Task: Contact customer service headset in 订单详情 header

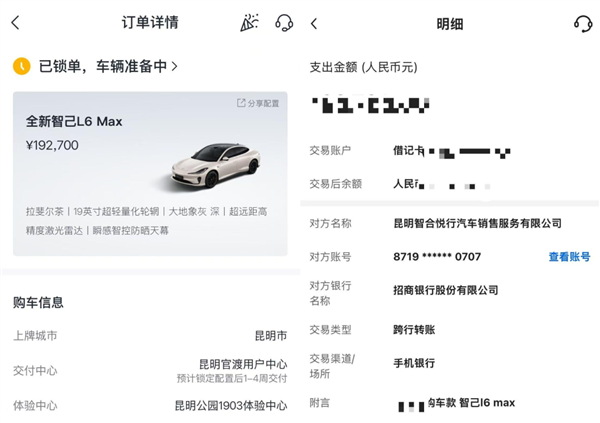Action: pyautogui.click(x=284, y=23)
